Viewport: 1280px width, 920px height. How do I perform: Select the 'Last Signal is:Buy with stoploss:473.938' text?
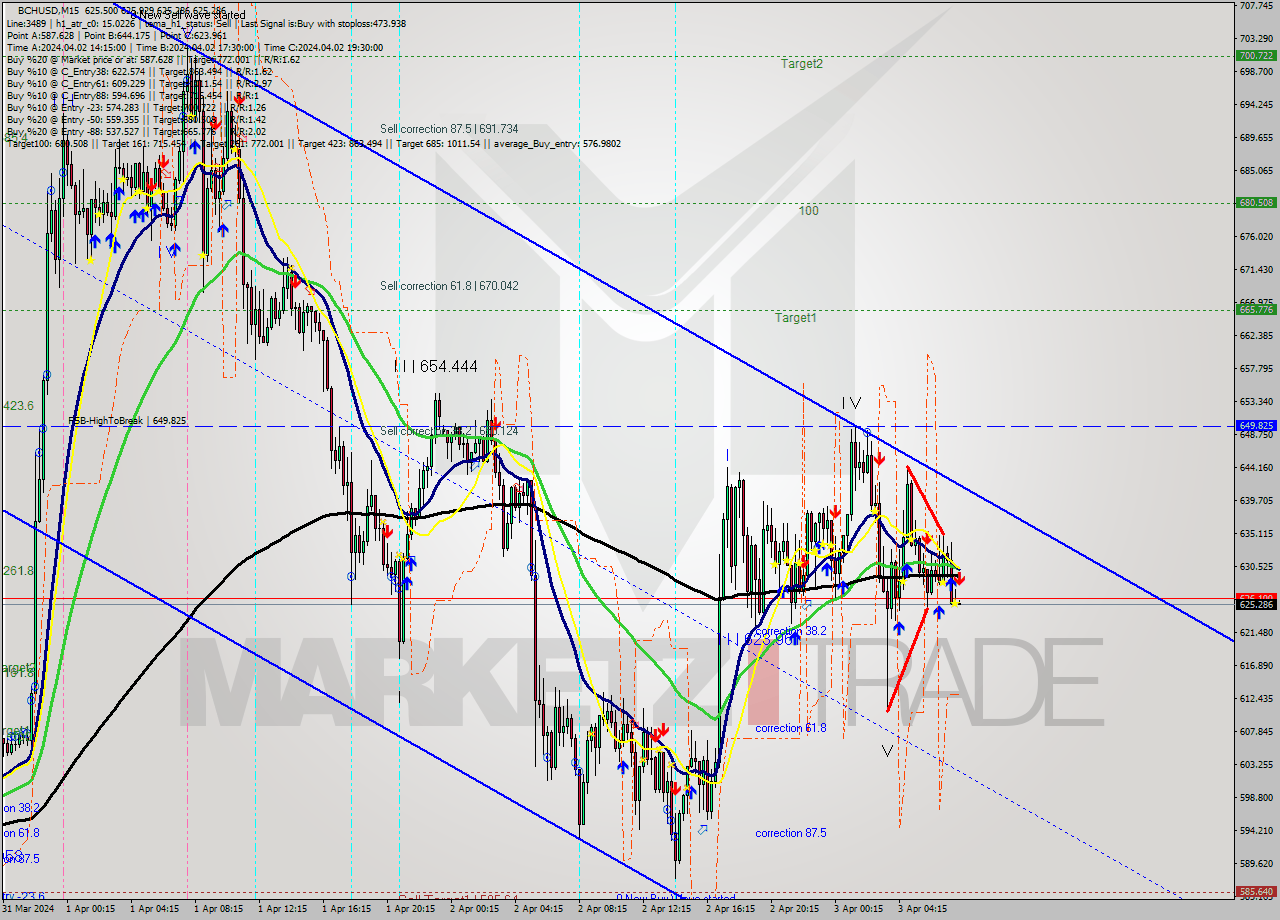pos(321,23)
